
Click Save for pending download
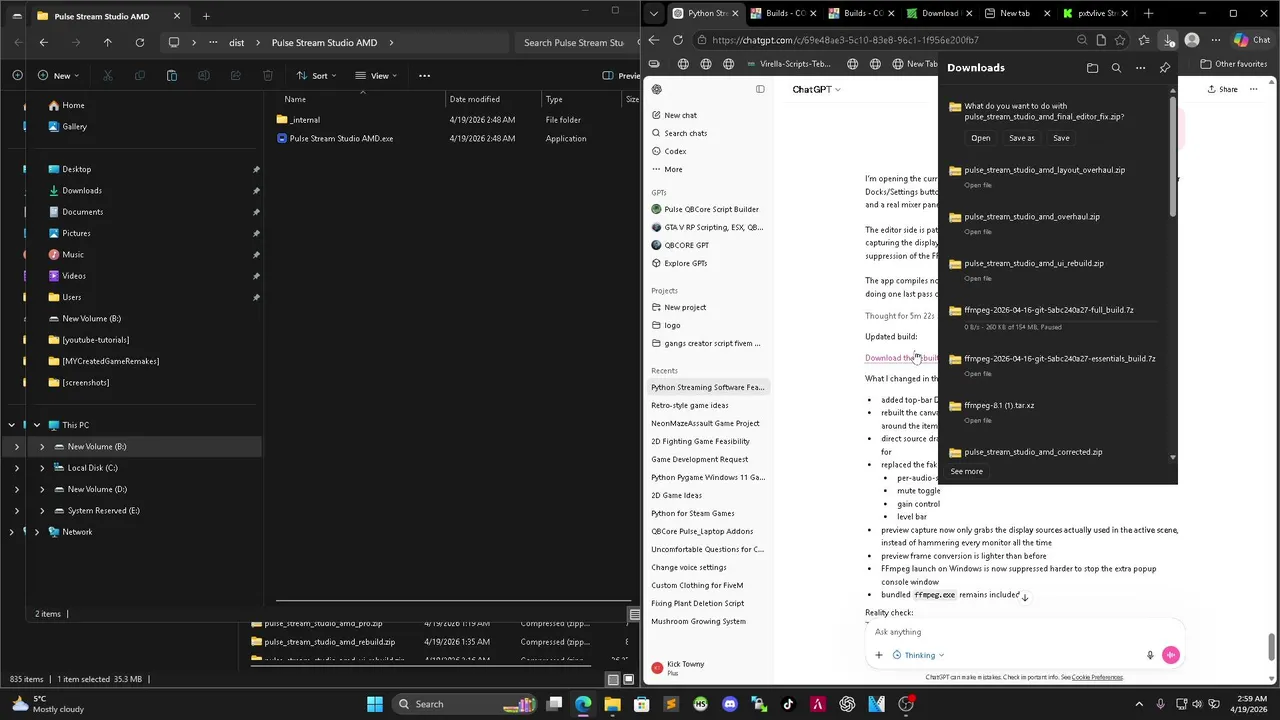(x=1061, y=138)
